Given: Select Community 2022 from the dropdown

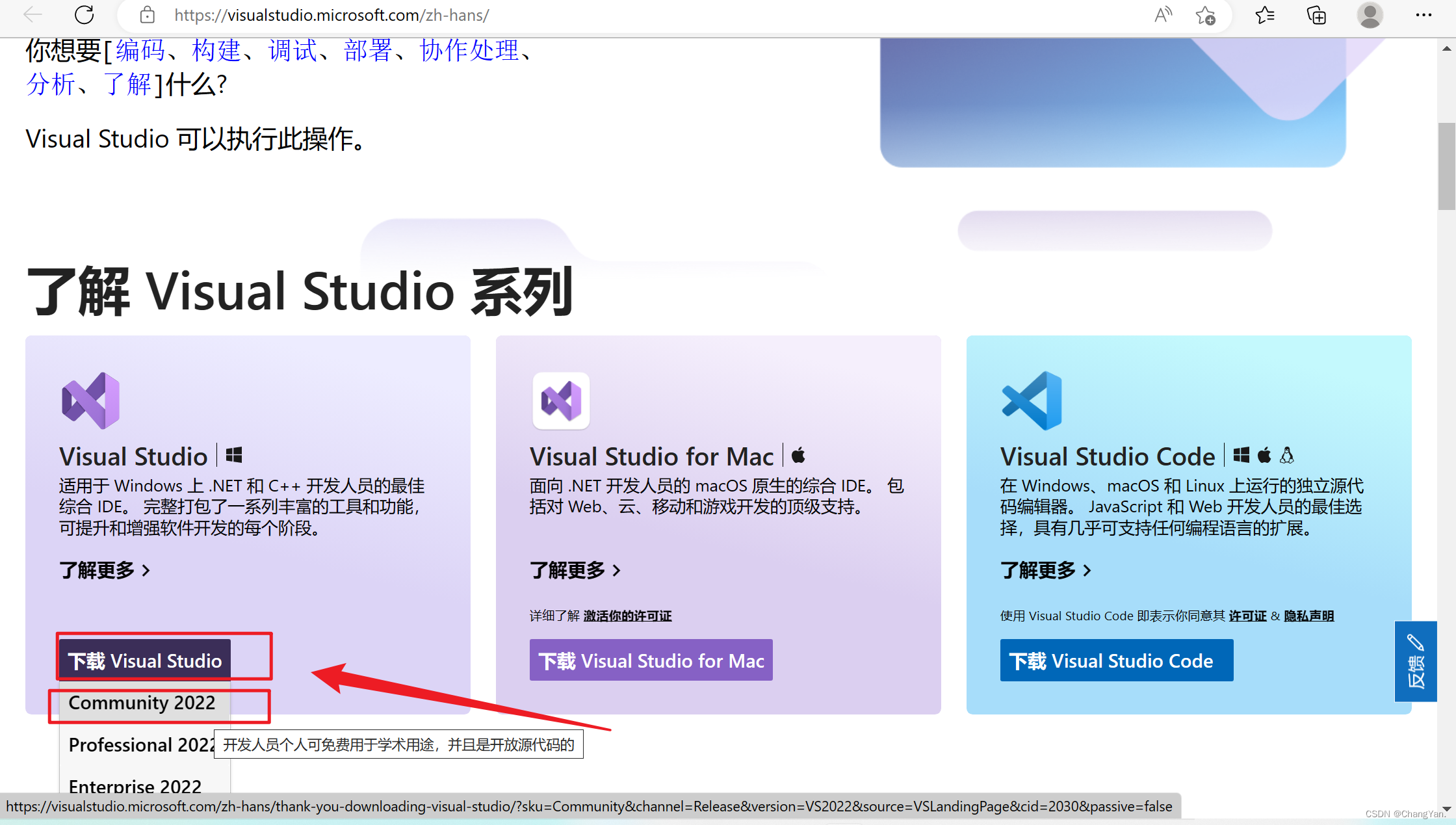Looking at the screenshot, I should [142, 703].
